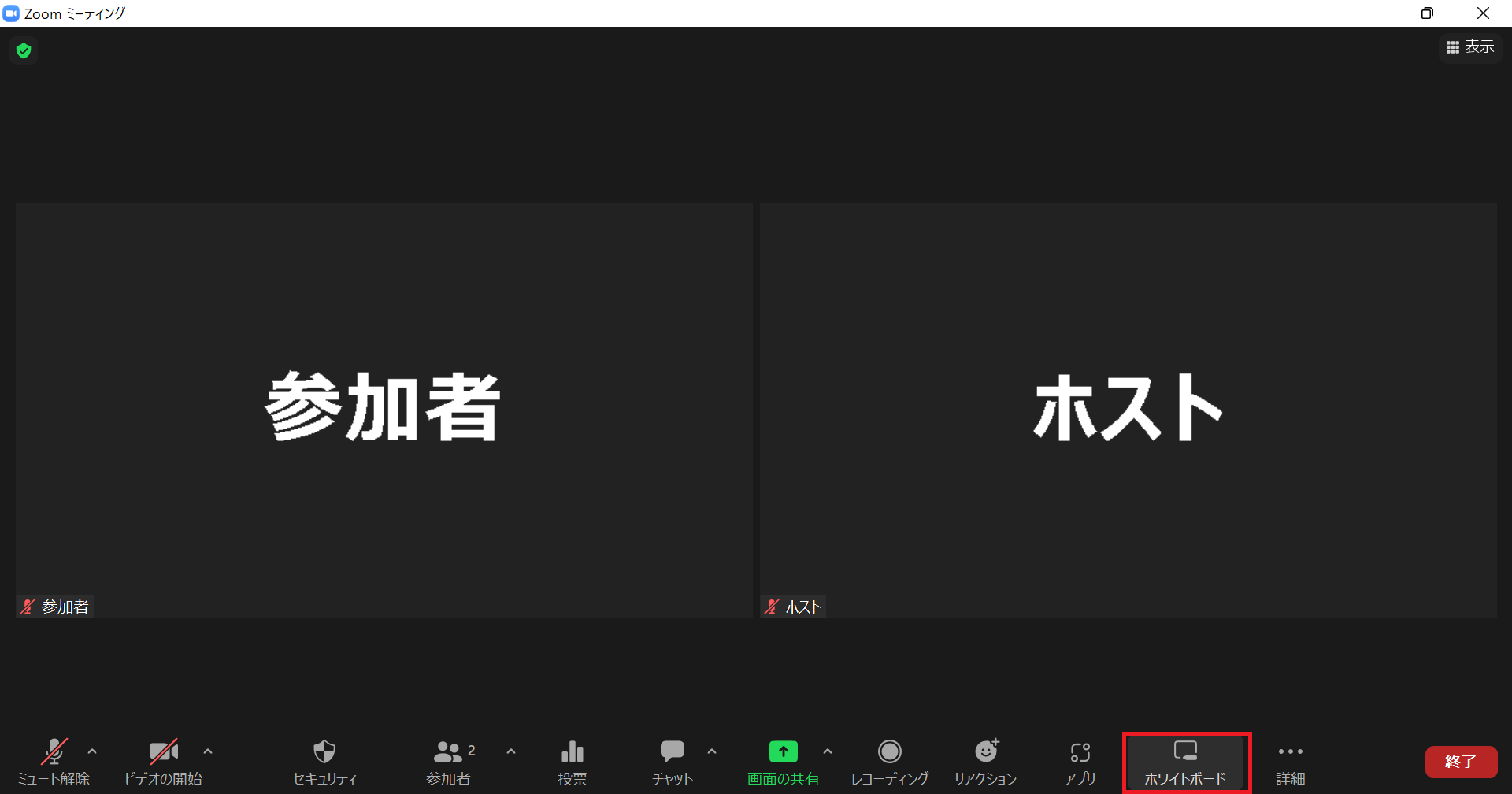
Task: Expand the arrow beside Participants (参加者)
Action: coord(511,751)
